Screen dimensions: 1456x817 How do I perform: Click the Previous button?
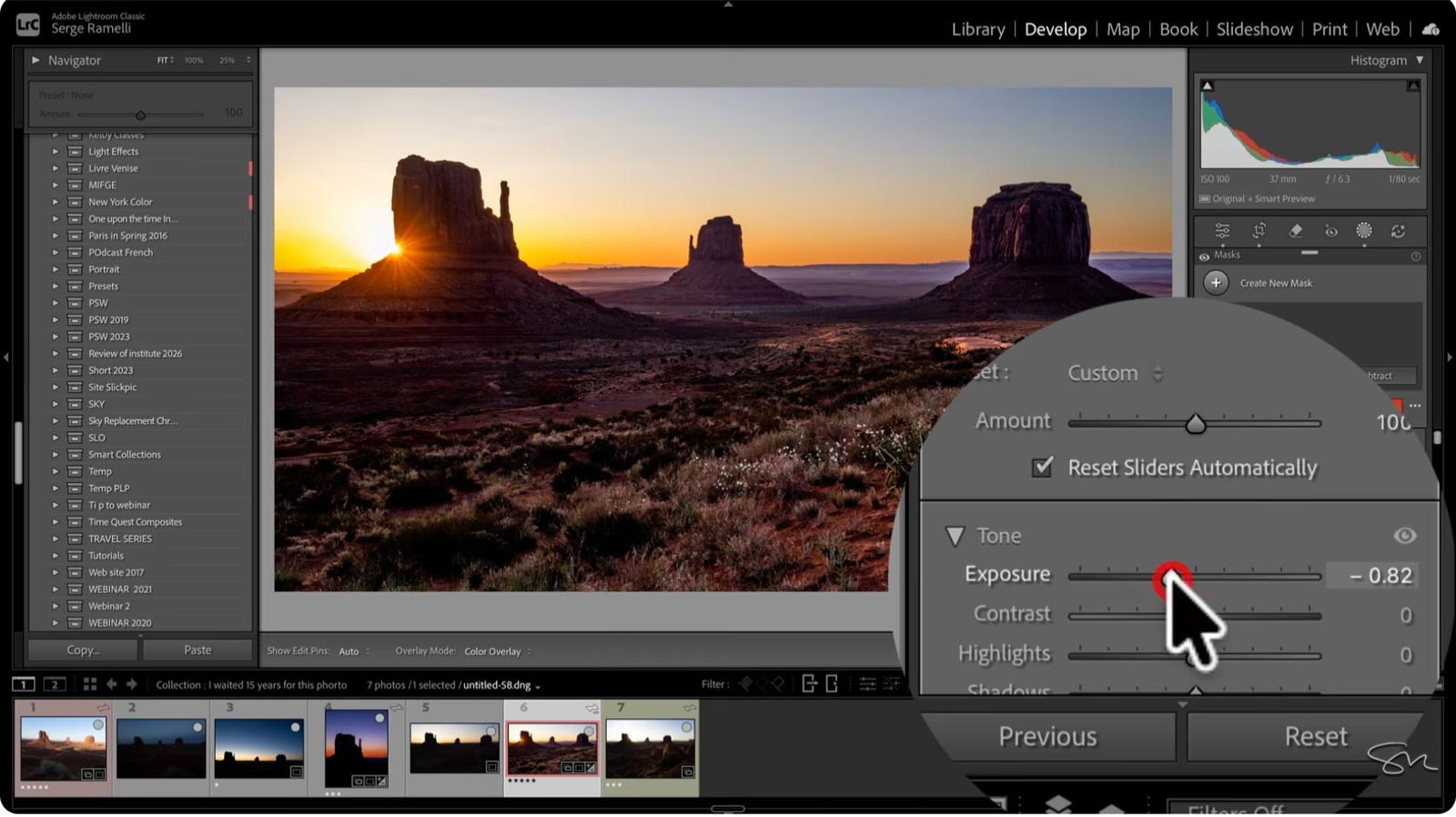coord(1047,736)
